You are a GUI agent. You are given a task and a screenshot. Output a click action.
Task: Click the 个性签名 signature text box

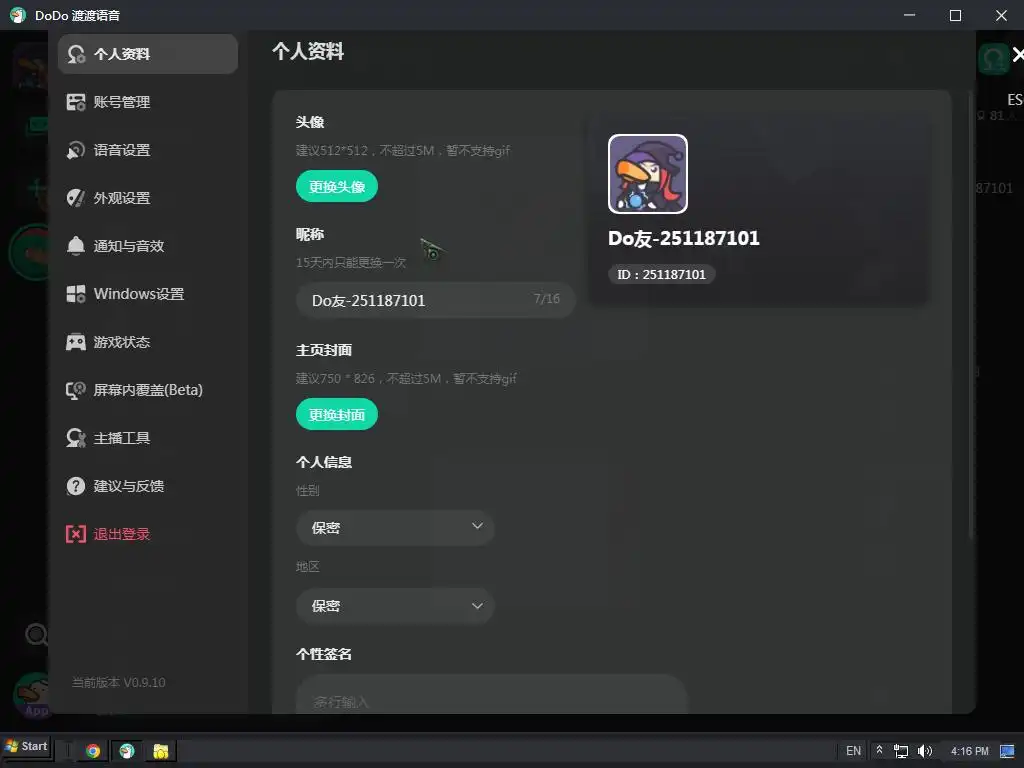tap(492, 695)
